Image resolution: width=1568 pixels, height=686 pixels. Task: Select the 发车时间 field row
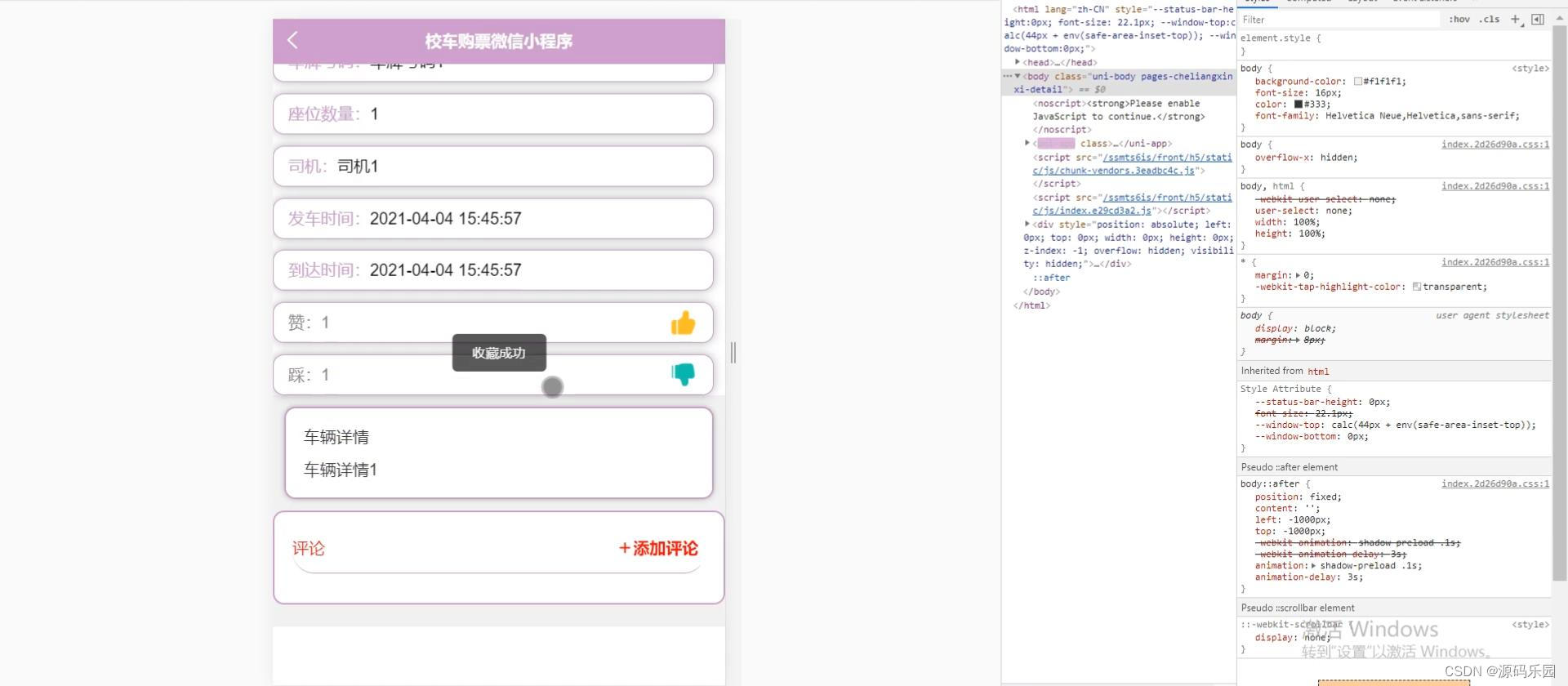(x=493, y=218)
